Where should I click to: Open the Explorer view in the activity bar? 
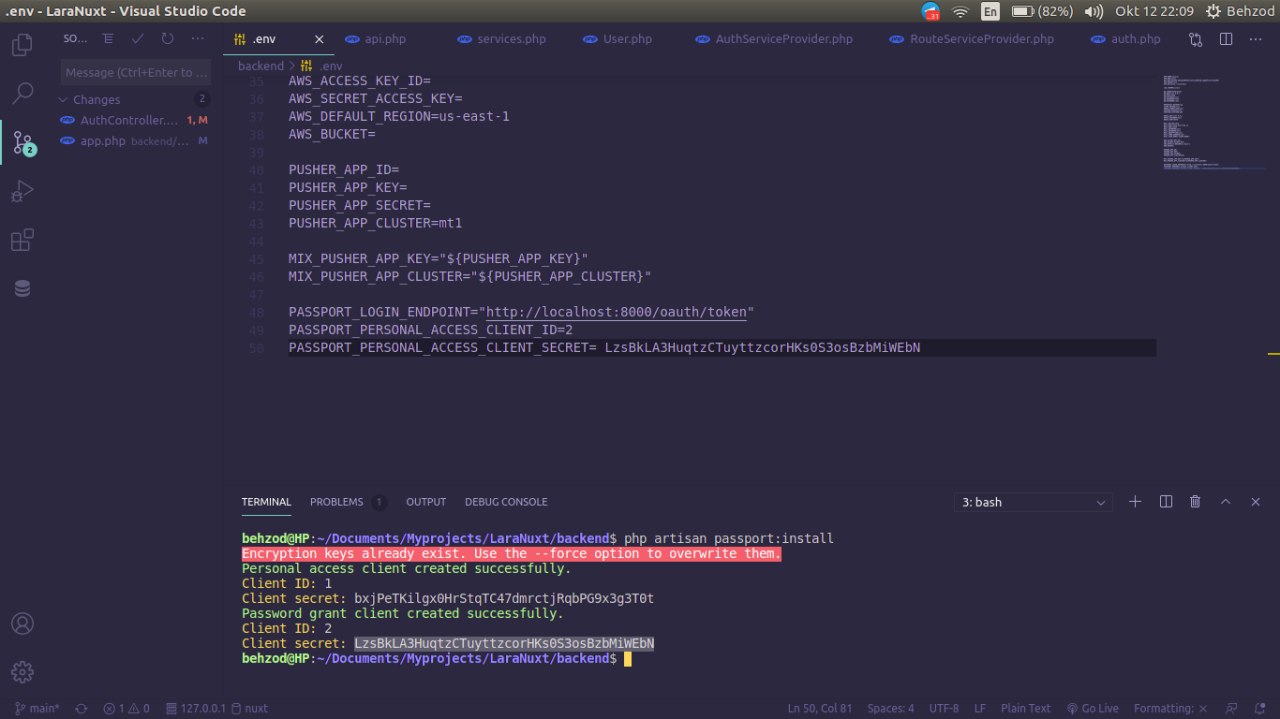[22, 45]
